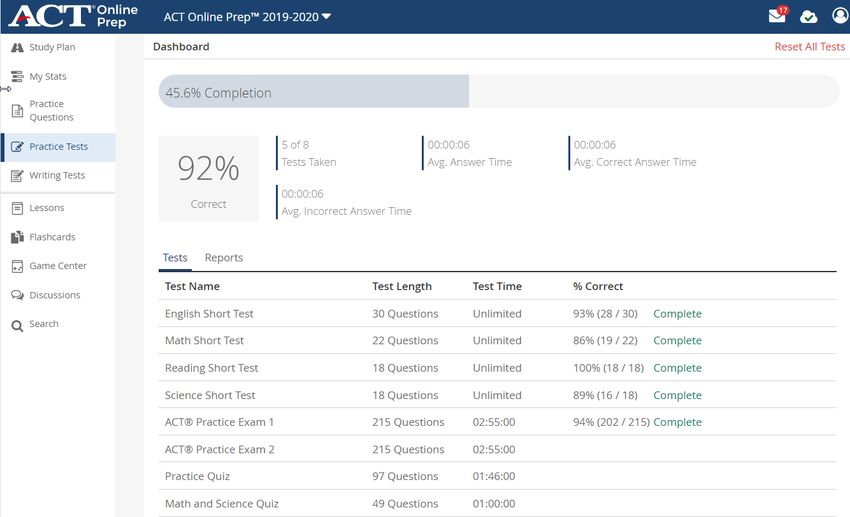Image resolution: width=850 pixels, height=517 pixels.
Task: Open the Math Short Test row
Action: point(497,341)
